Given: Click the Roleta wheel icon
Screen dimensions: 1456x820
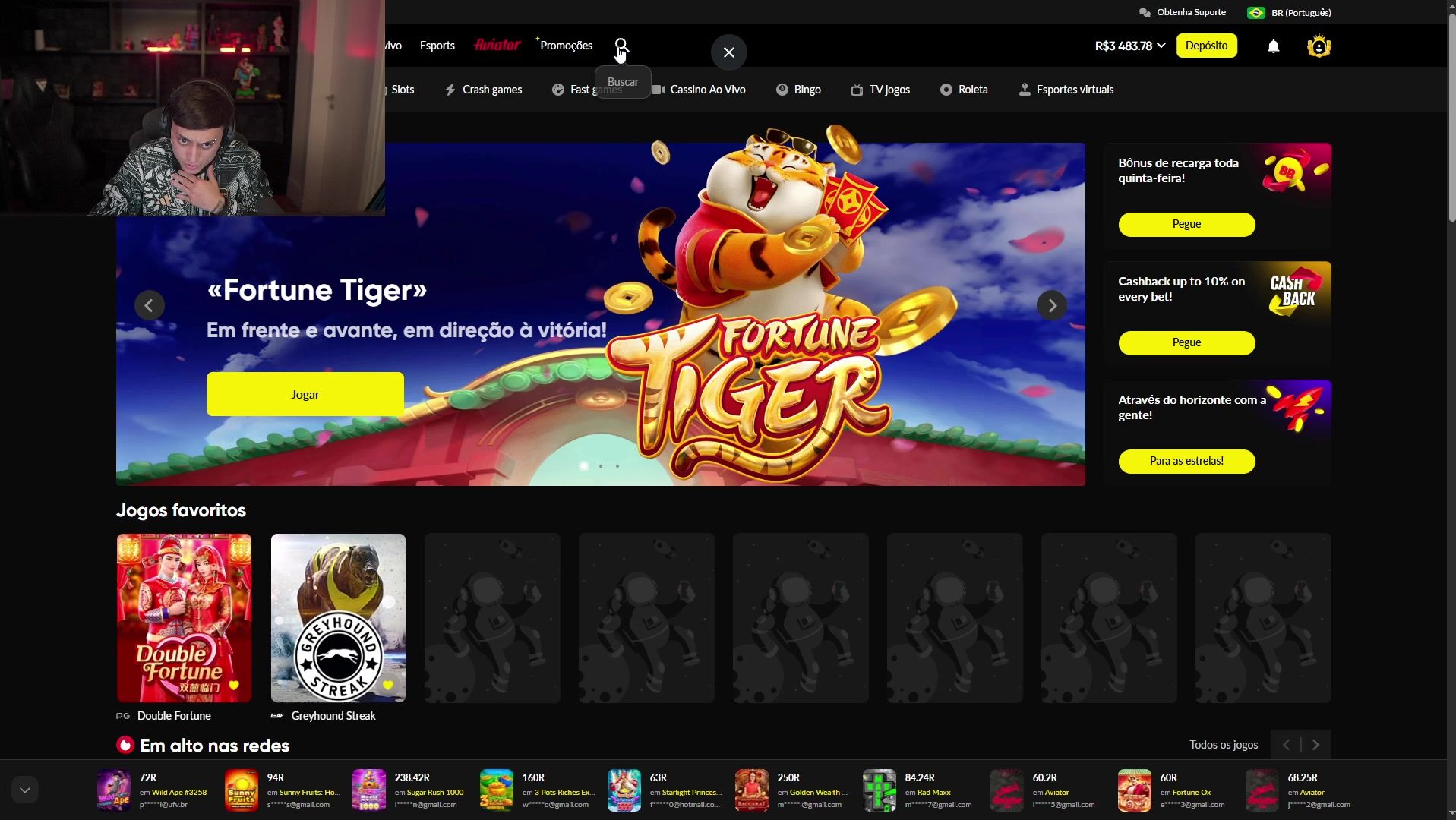Looking at the screenshot, I should pos(946,90).
